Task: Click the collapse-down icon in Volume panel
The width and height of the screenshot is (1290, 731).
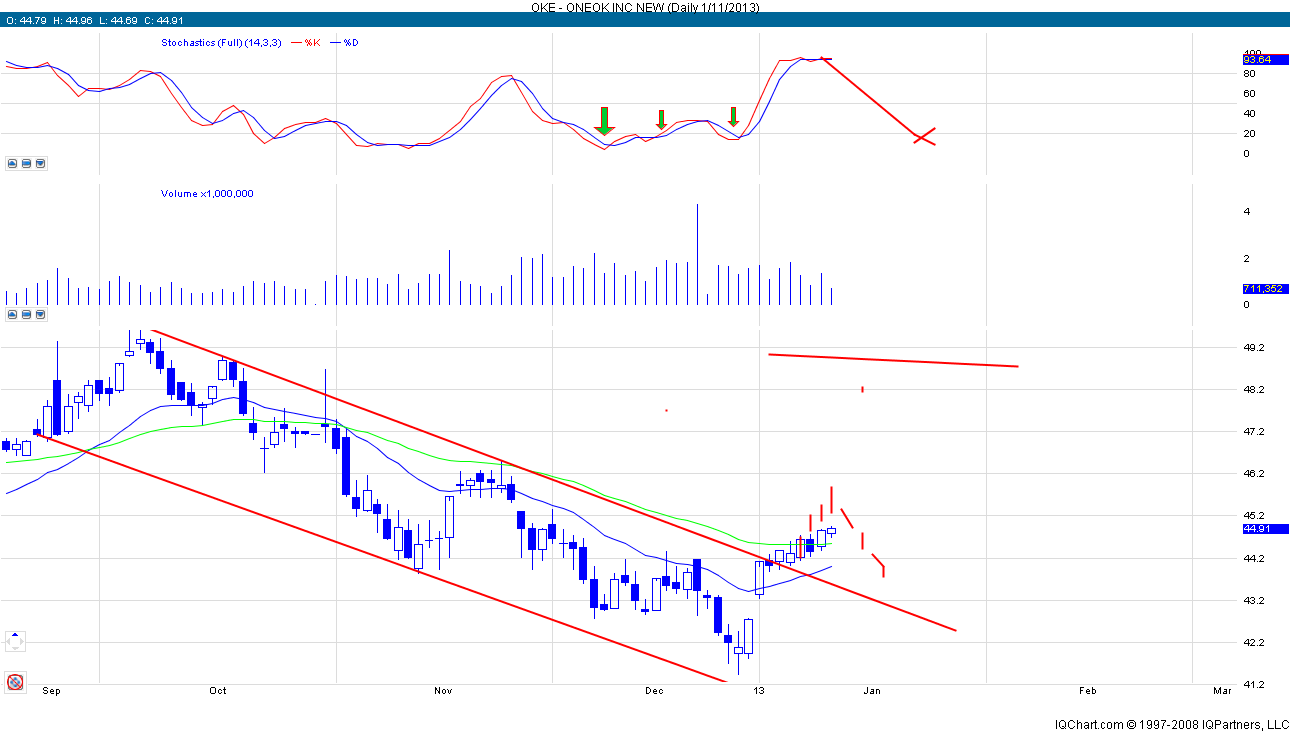Action: coord(41,315)
